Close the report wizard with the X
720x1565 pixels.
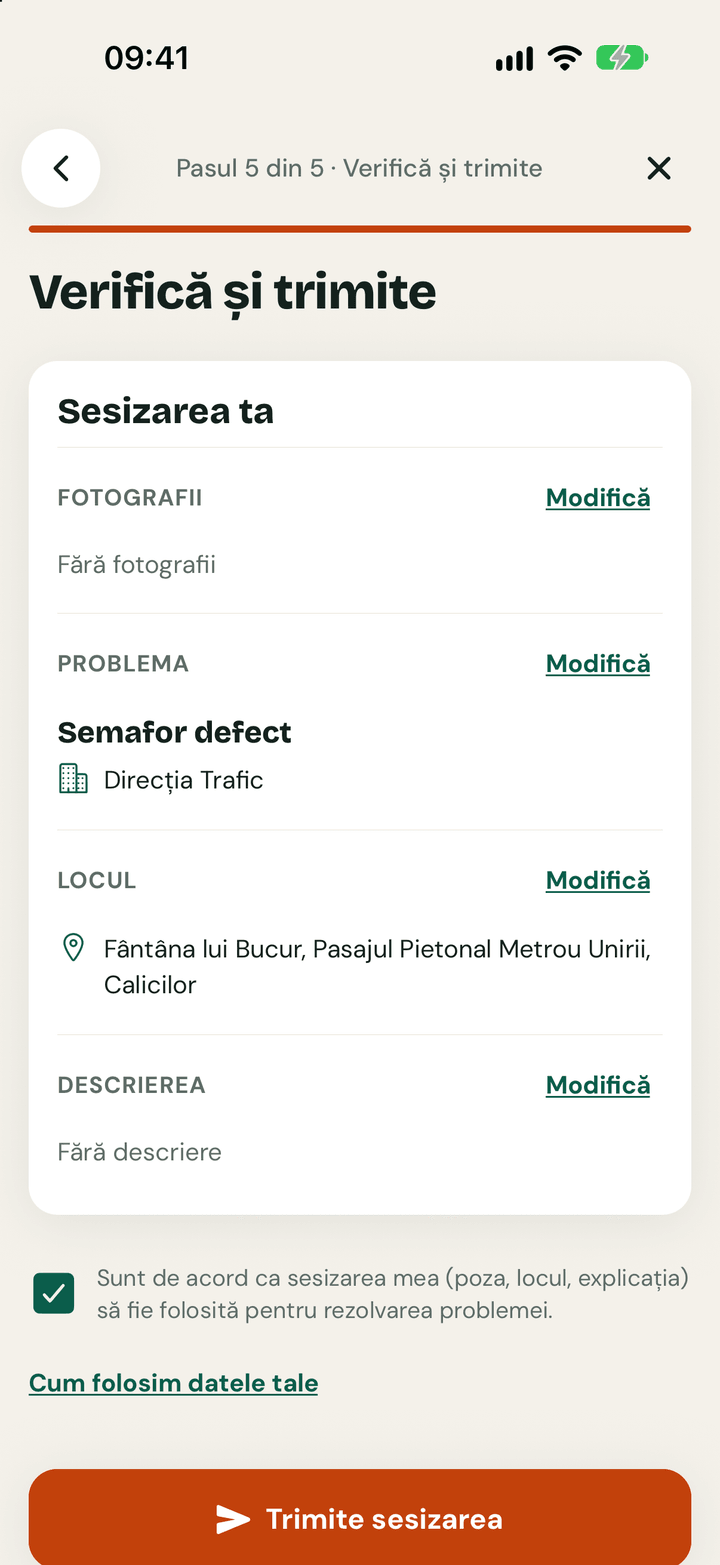[659, 168]
